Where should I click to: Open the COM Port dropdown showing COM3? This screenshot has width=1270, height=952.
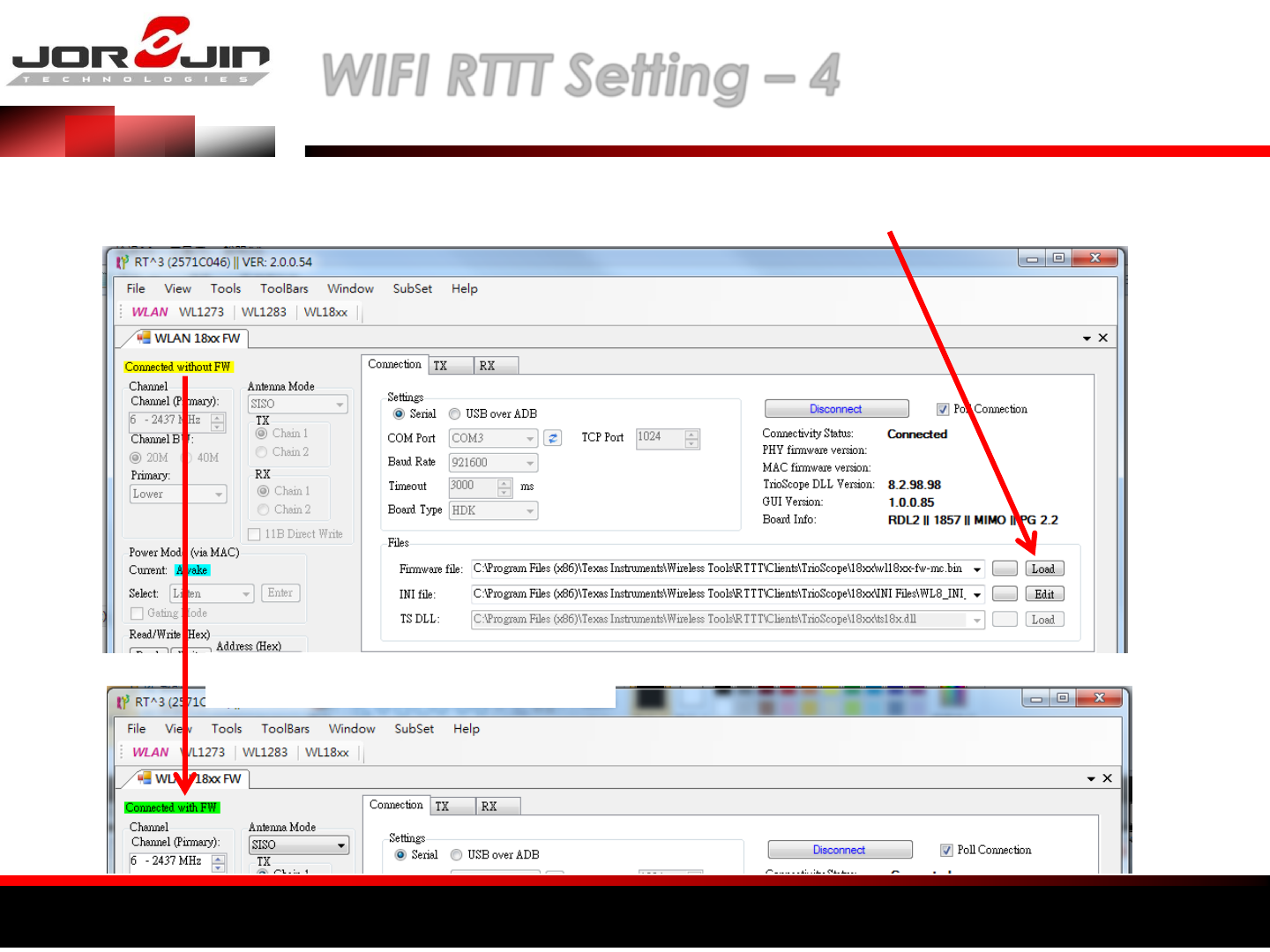494,438
